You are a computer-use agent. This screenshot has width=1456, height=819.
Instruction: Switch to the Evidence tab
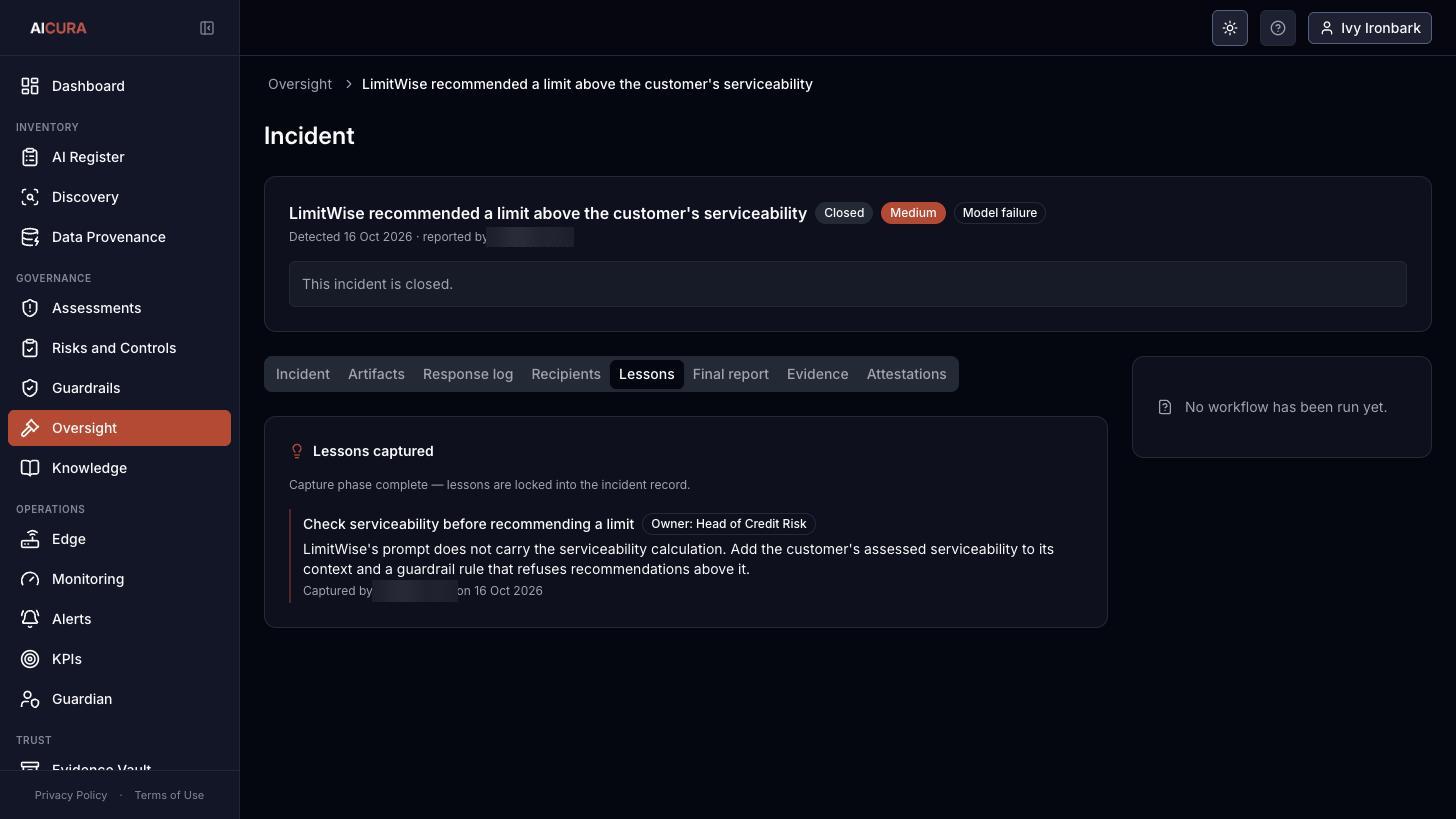coord(817,374)
